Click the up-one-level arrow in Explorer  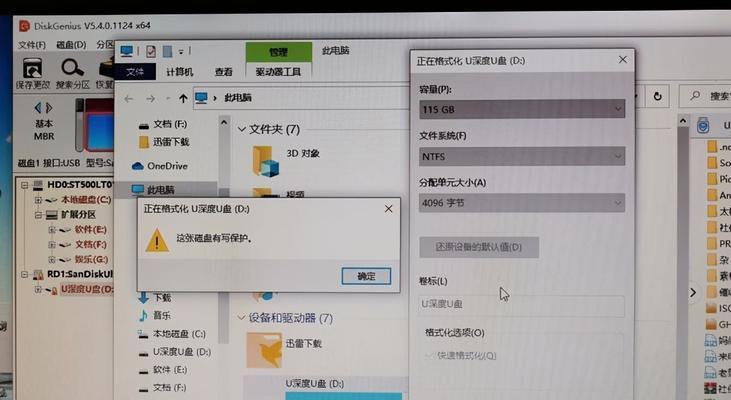click(x=183, y=98)
